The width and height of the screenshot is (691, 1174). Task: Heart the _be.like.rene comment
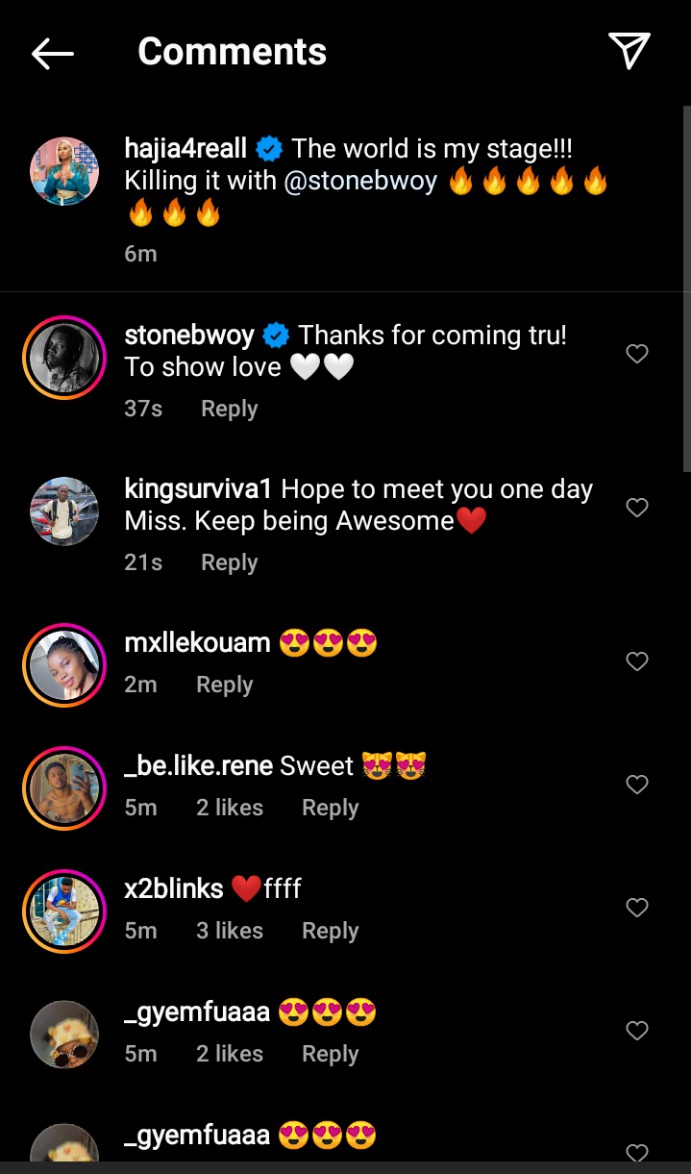click(x=637, y=785)
